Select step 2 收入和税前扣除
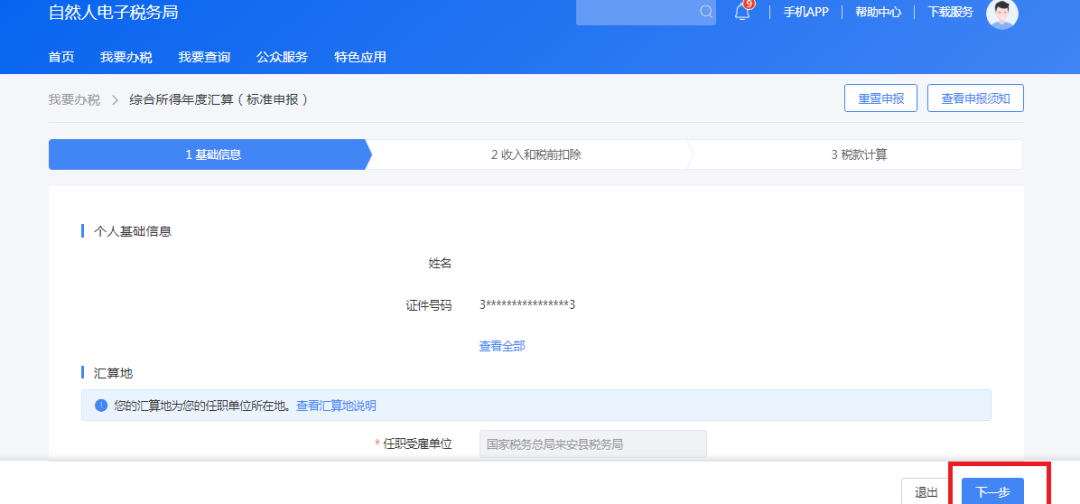1080x504 pixels. [x=536, y=155]
